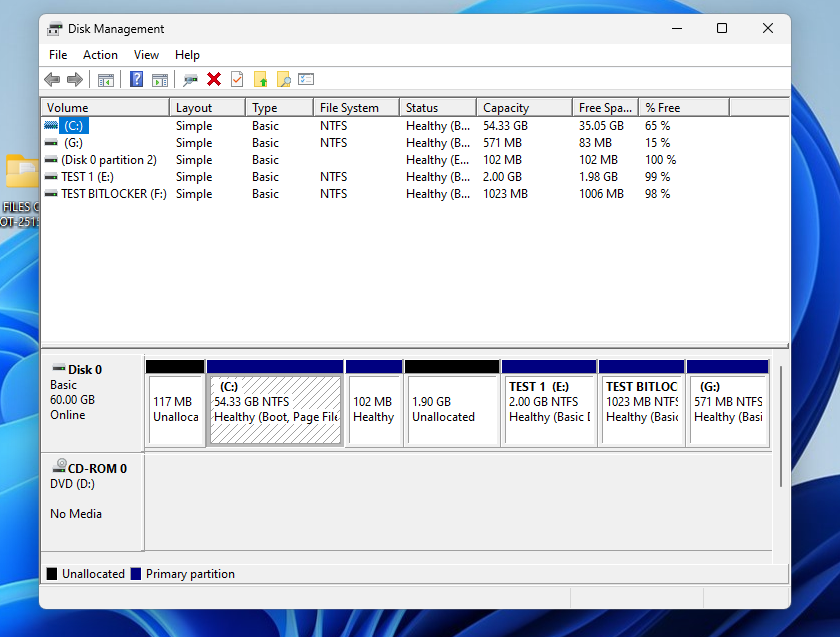Click the 60.00 GB disk size text
840x637 pixels.
[72, 400]
